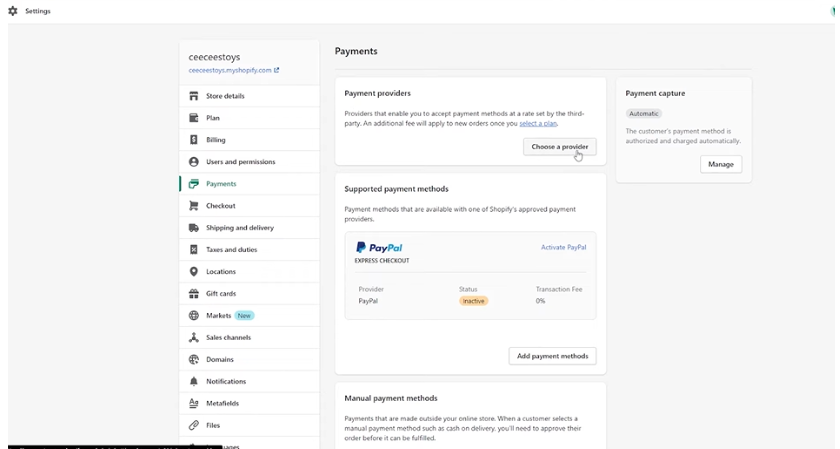The image size is (840, 449).
Task: Click the Shipping and delivery truck icon
Action: (194, 228)
